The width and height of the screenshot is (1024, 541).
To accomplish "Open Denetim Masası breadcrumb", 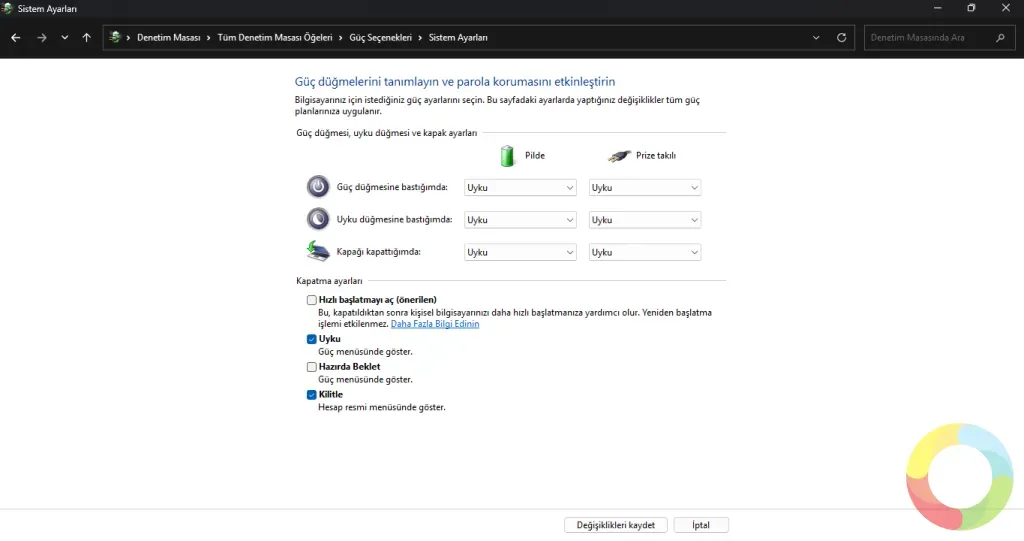I will point(168,38).
